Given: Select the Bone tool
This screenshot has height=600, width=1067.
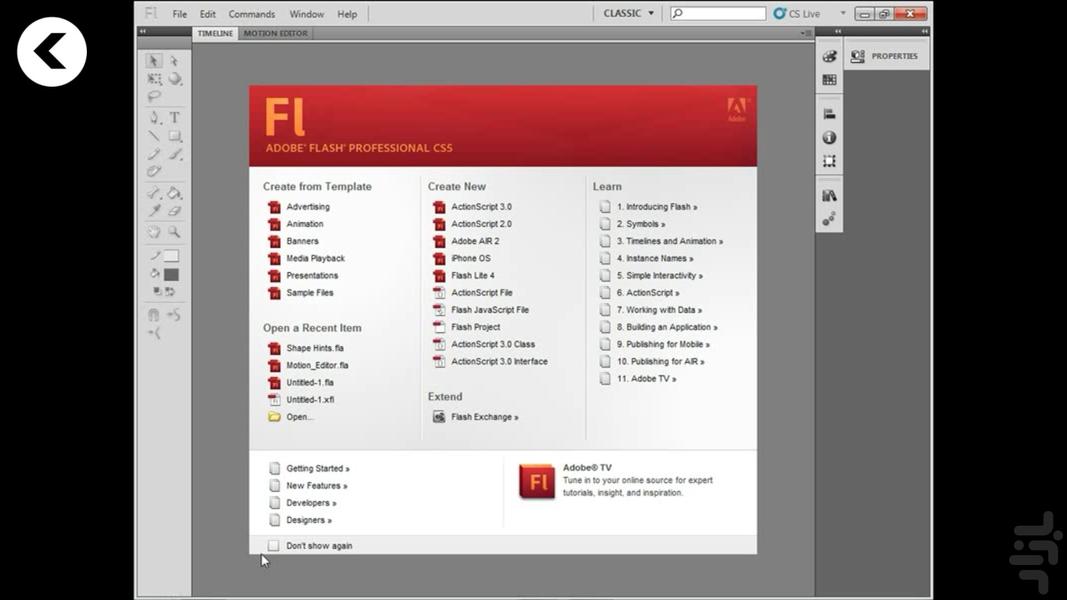Looking at the screenshot, I should point(154,193).
